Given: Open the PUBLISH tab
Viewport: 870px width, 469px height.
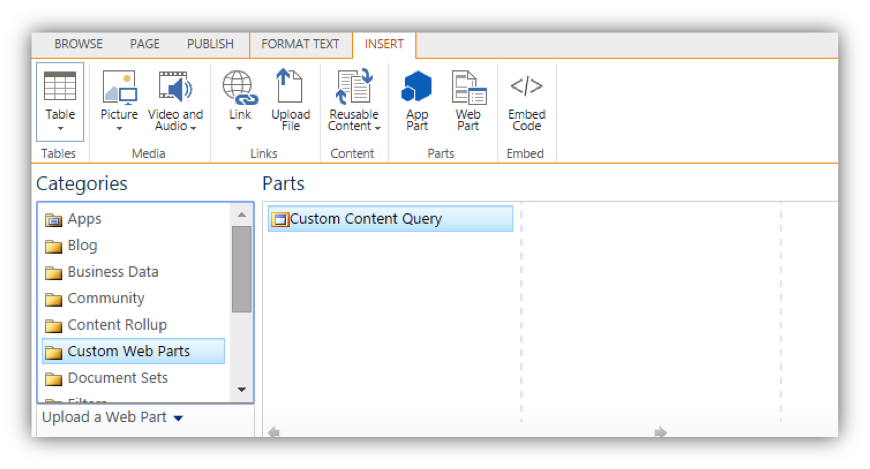Looking at the screenshot, I should pyautogui.click(x=210, y=44).
